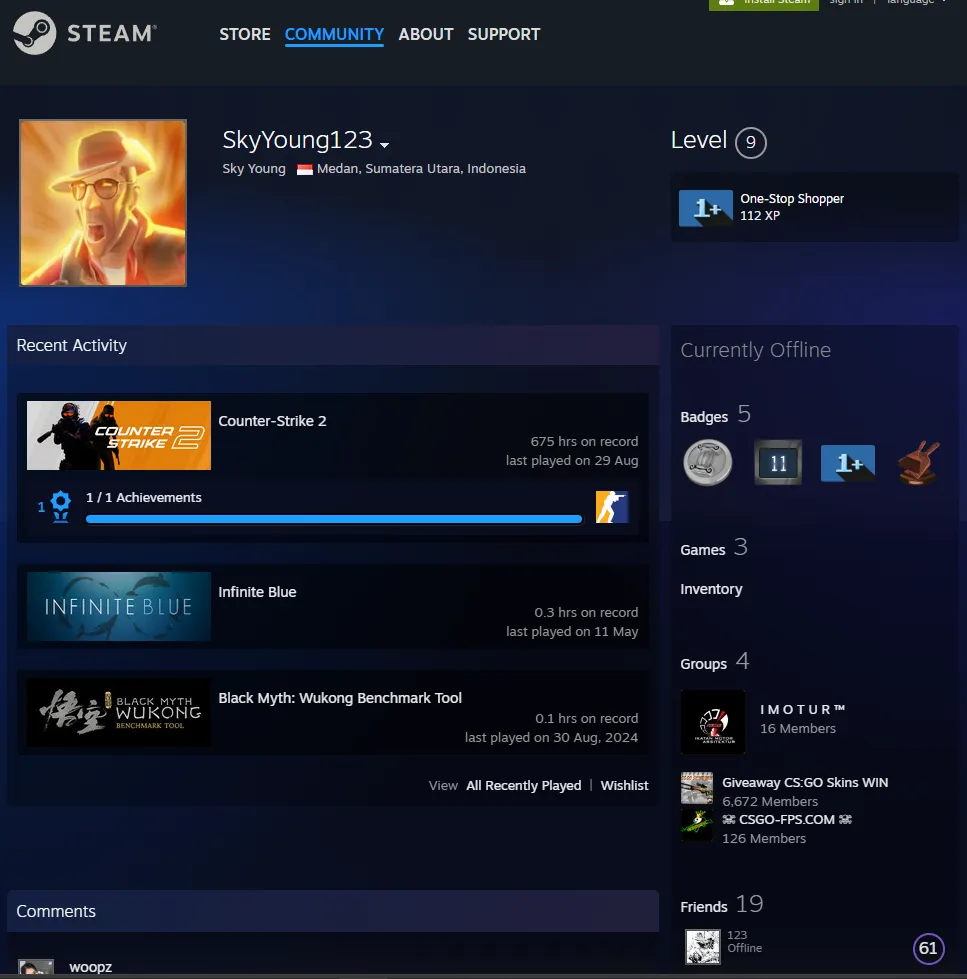Open the Black Myth: Wukong Benchmark banner
This screenshot has width=967, height=979.
[119, 712]
